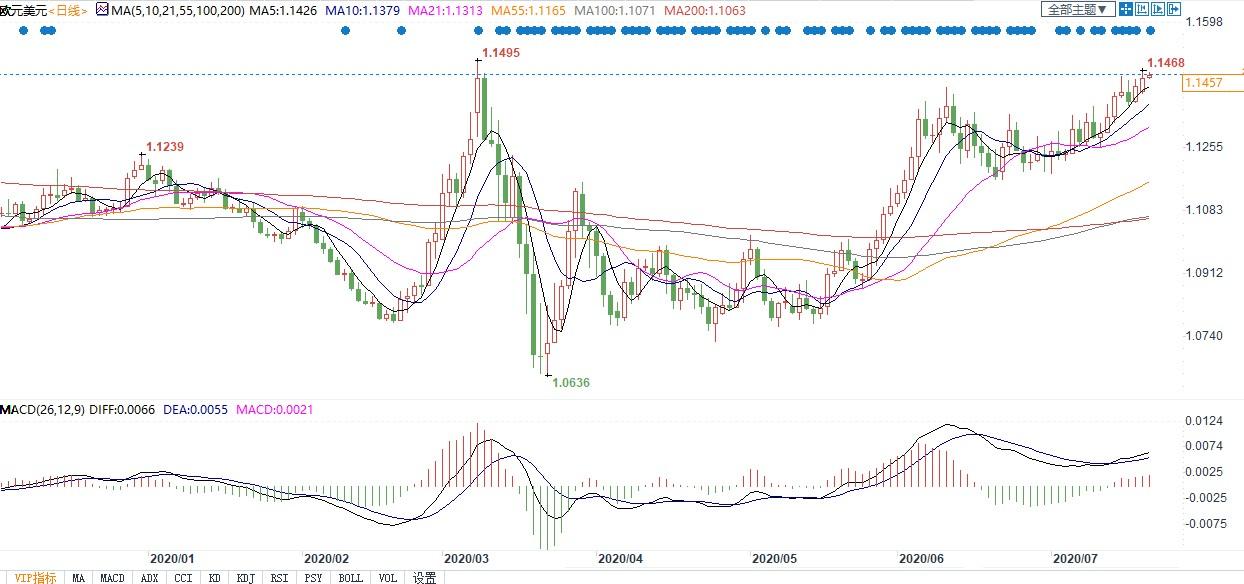
Task: Click the scroll-to-latest chart icon
Action: [x=1157, y=10]
